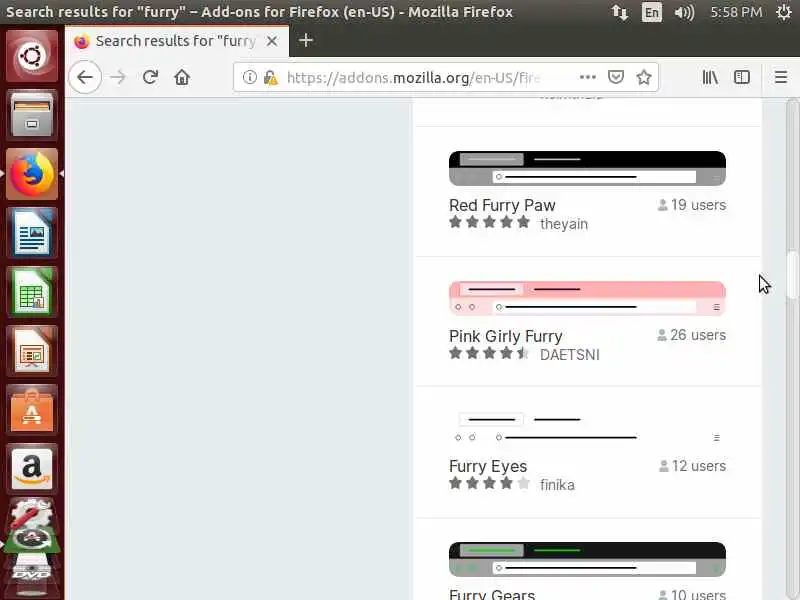Click the Furry Eyes star rating
Viewport: 800px width, 600px height.
coord(489,483)
